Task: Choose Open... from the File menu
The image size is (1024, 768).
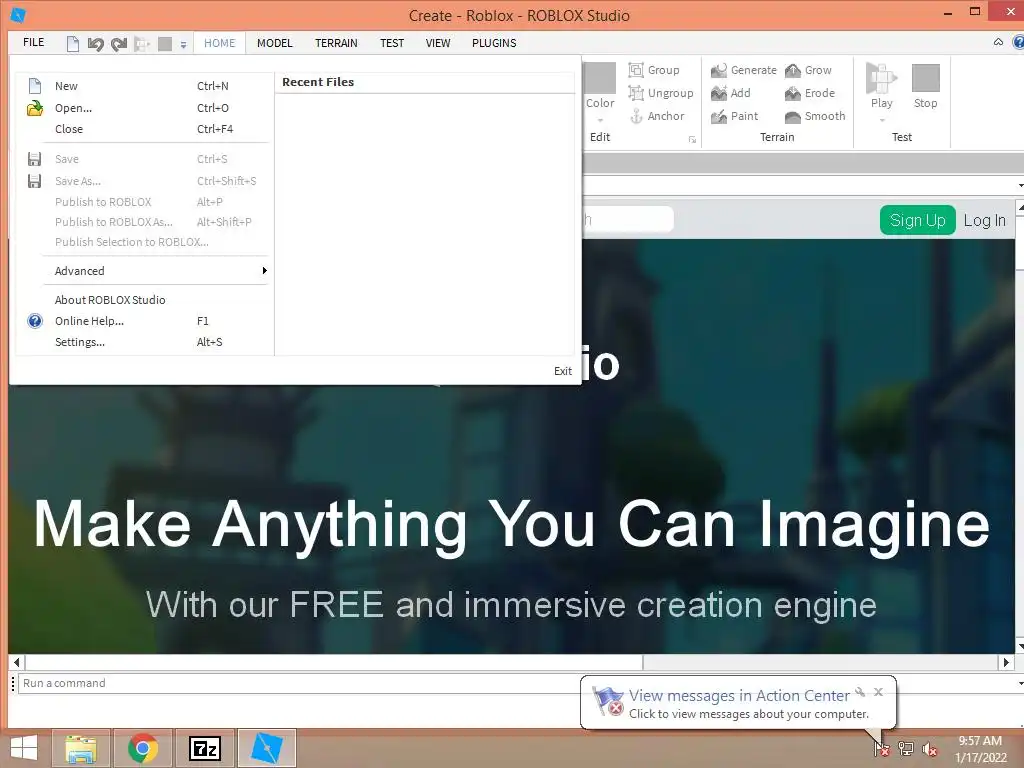Action: point(144,108)
